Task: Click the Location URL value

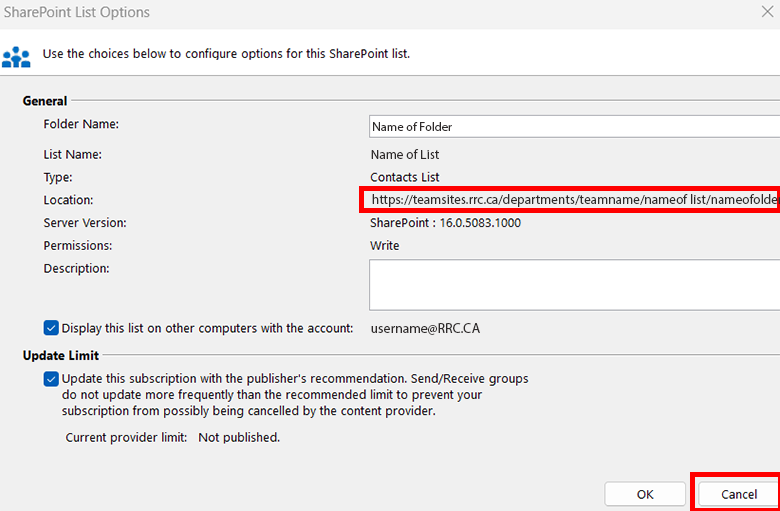Action: tap(572, 200)
